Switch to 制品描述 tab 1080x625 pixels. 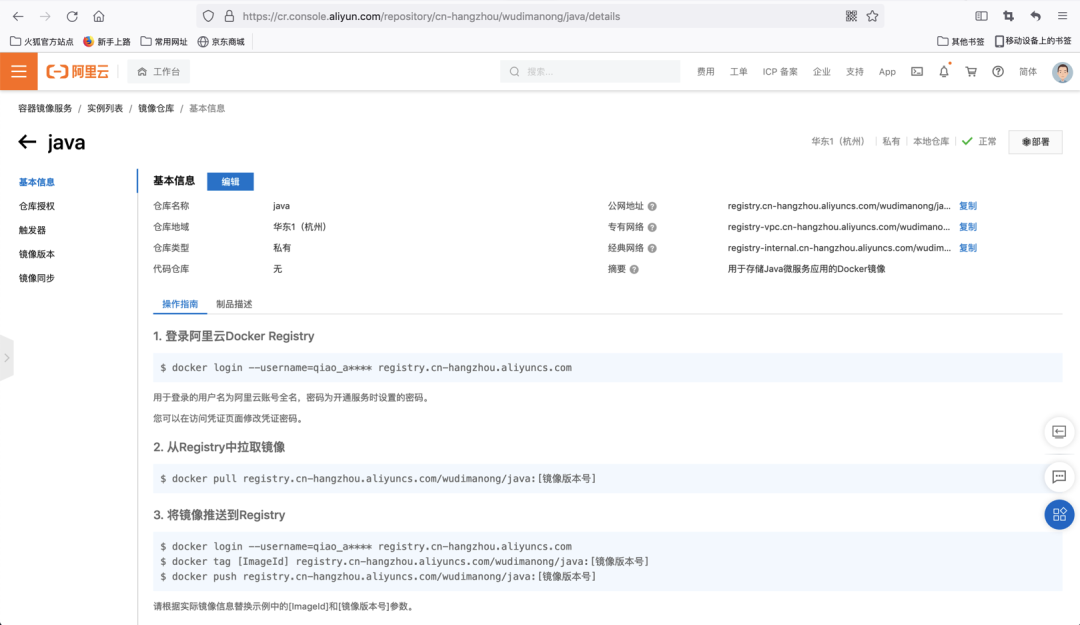[234, 305]
